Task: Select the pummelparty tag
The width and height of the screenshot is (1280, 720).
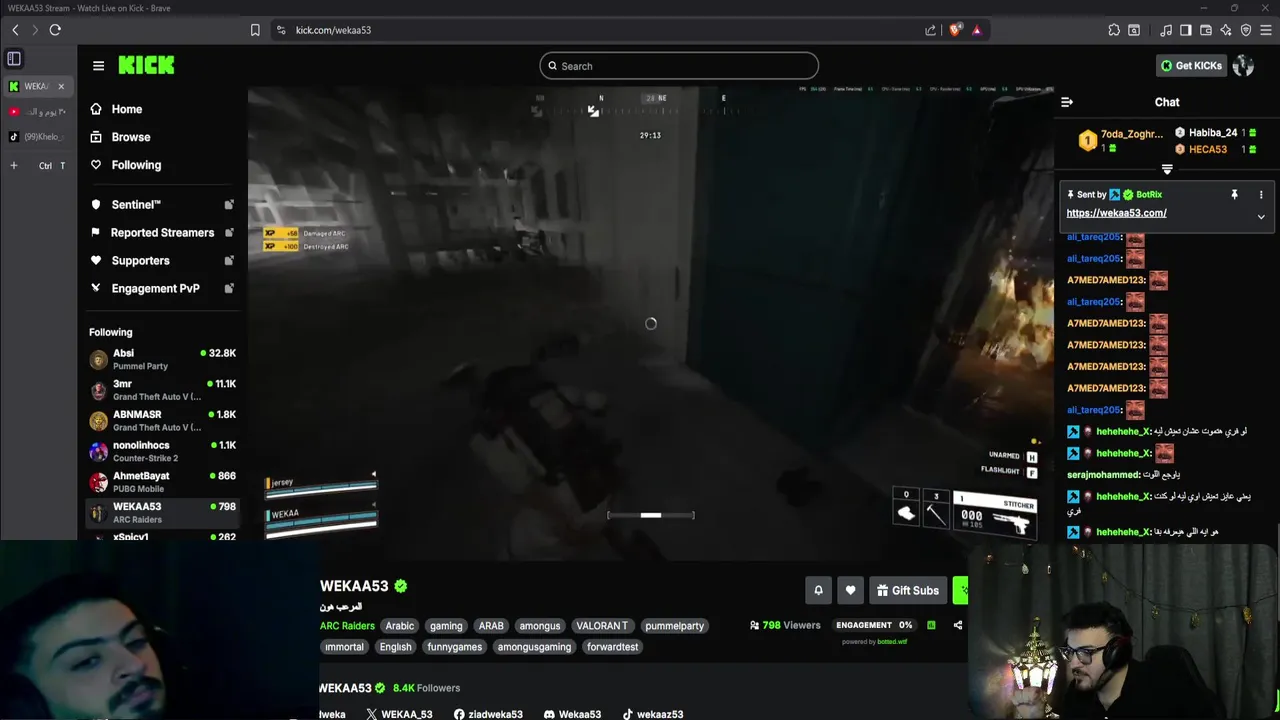Action: (x=674, y=626)
